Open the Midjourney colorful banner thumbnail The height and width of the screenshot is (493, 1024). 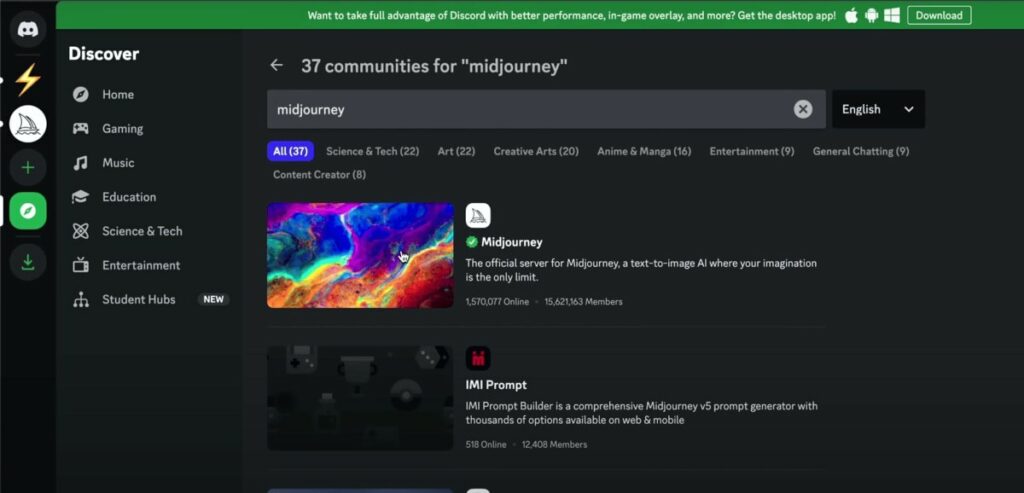pyautogui.click(x=360, y=255)
